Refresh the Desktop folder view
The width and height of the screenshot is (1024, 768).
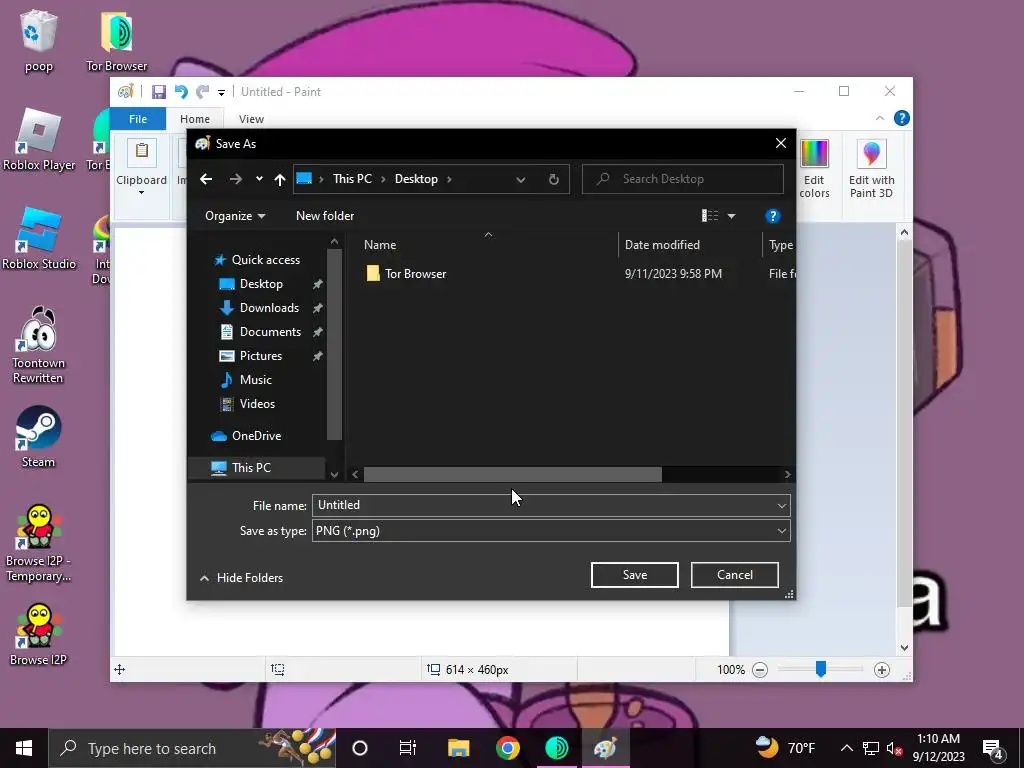pos(553,180)
